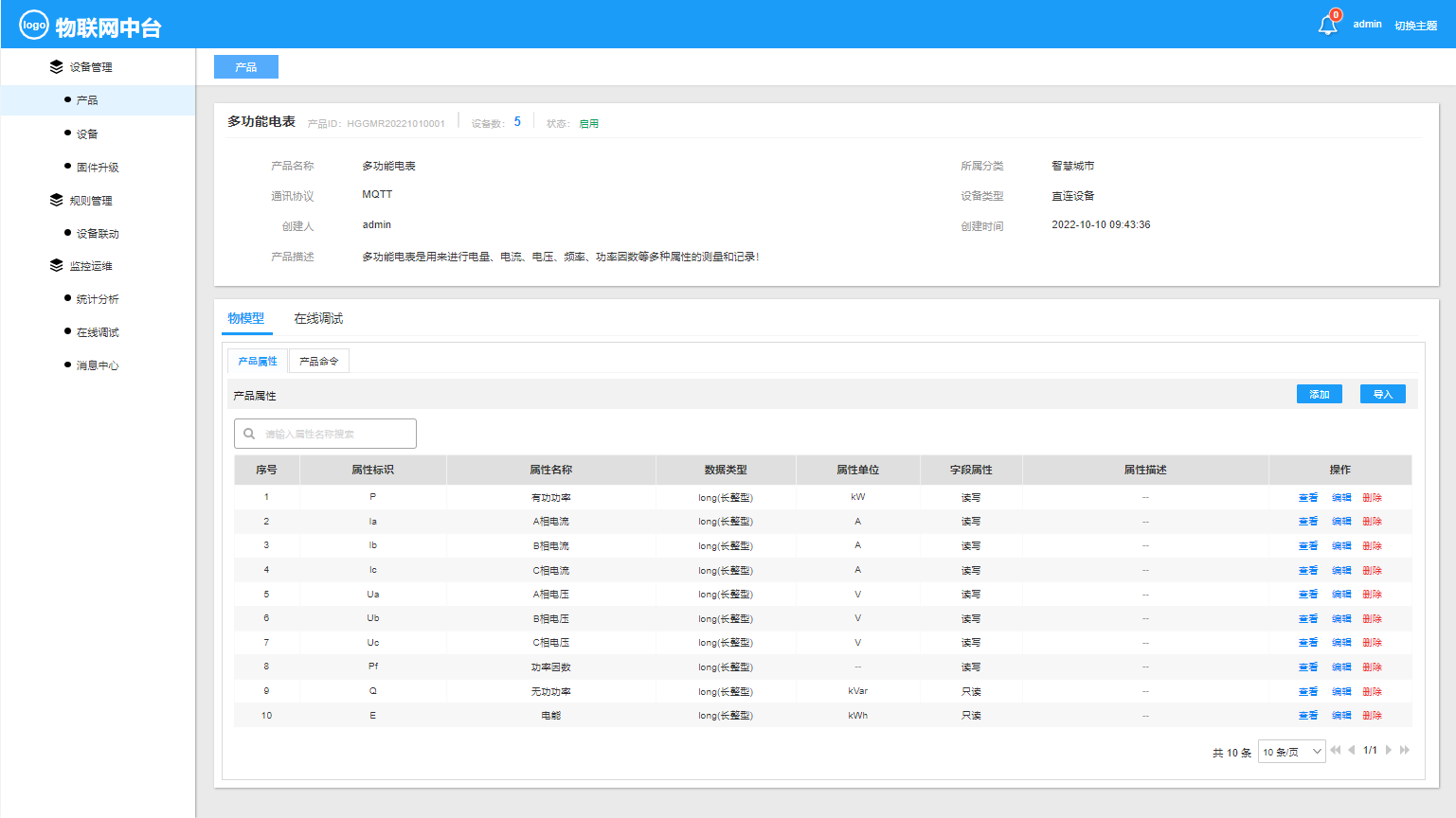
Task: View details of 有功功率 property
Action: (1307, 497)
